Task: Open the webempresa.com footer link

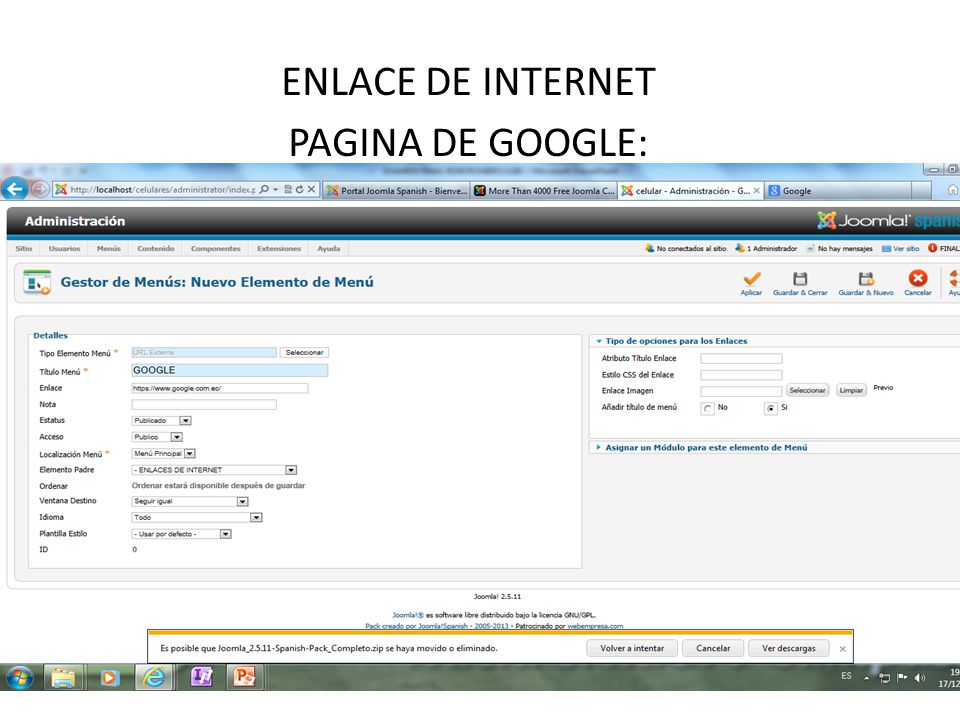Action: [x=595, y=626]
